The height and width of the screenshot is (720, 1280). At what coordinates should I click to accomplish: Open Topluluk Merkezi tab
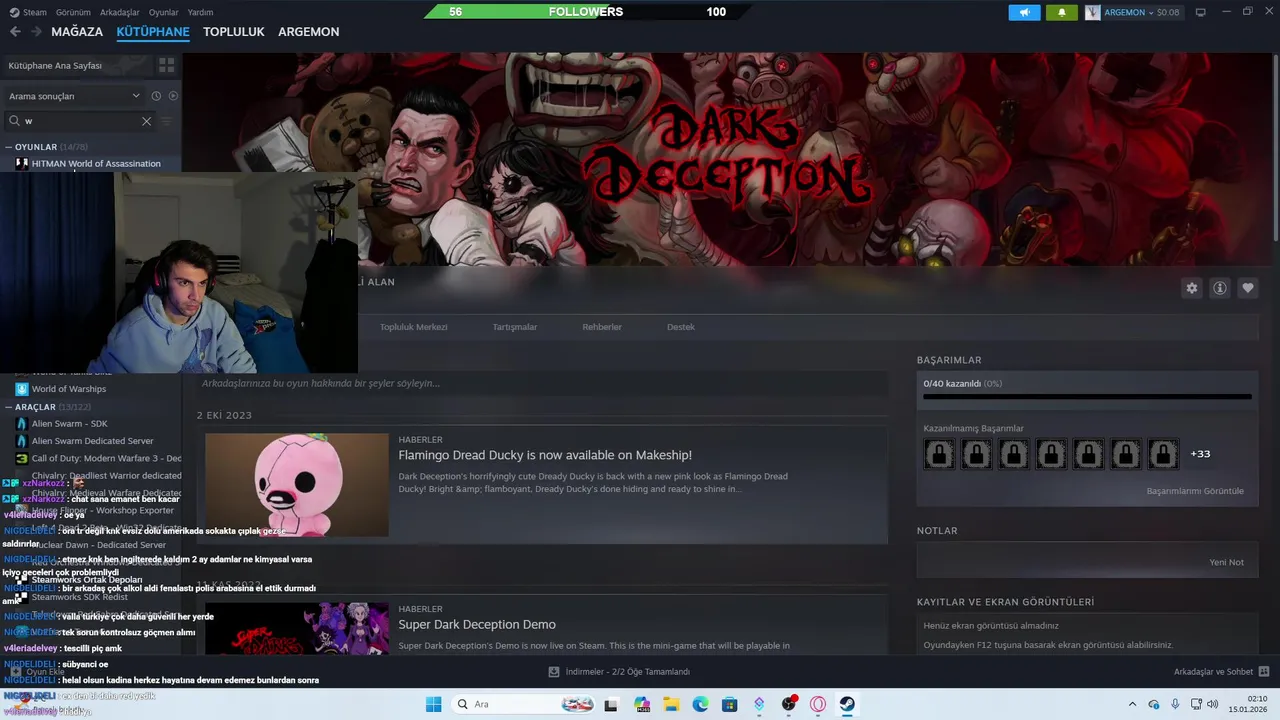[x=413, y=327]
